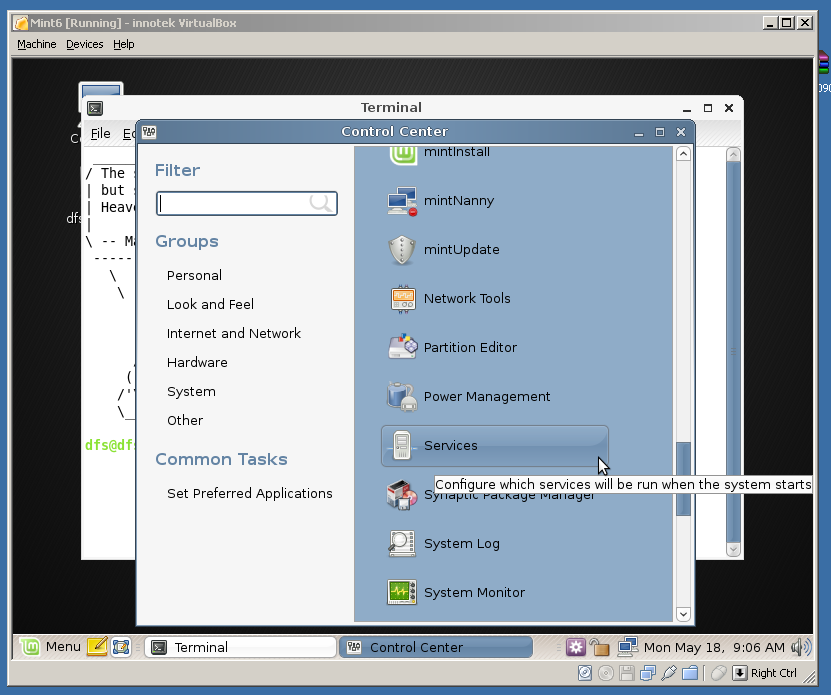Launch mintUpdate shield icon
The height and width of the screenshot is (695, 831).
tap(402, 250)
